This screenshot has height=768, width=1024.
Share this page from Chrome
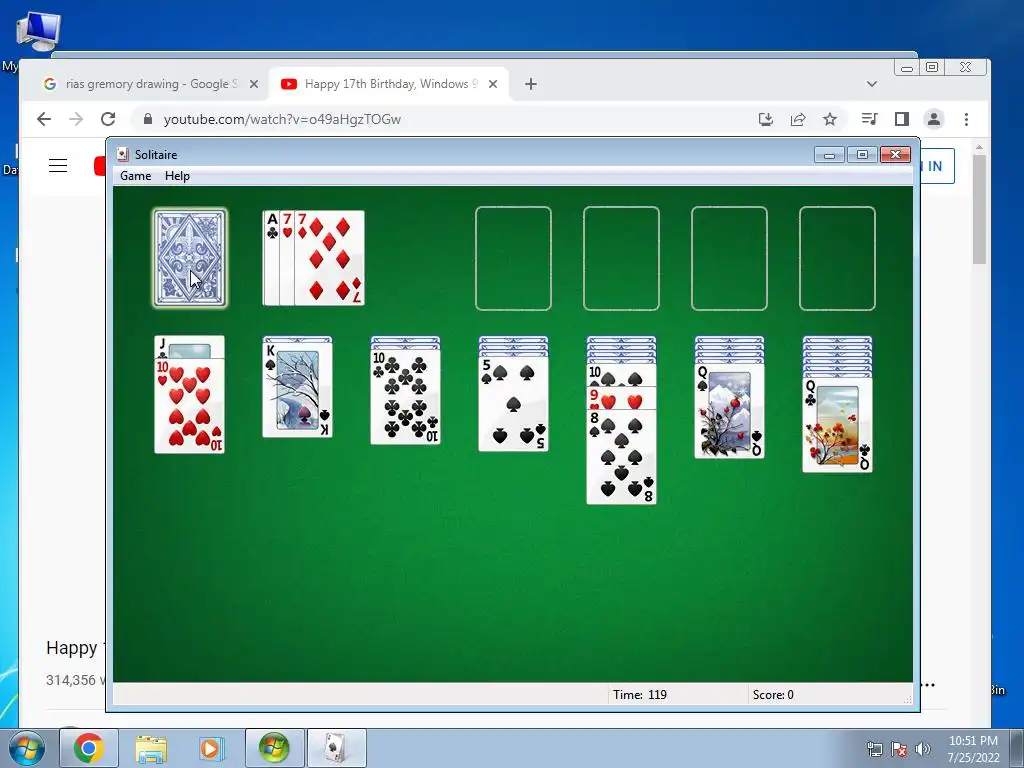click(797, 119)
